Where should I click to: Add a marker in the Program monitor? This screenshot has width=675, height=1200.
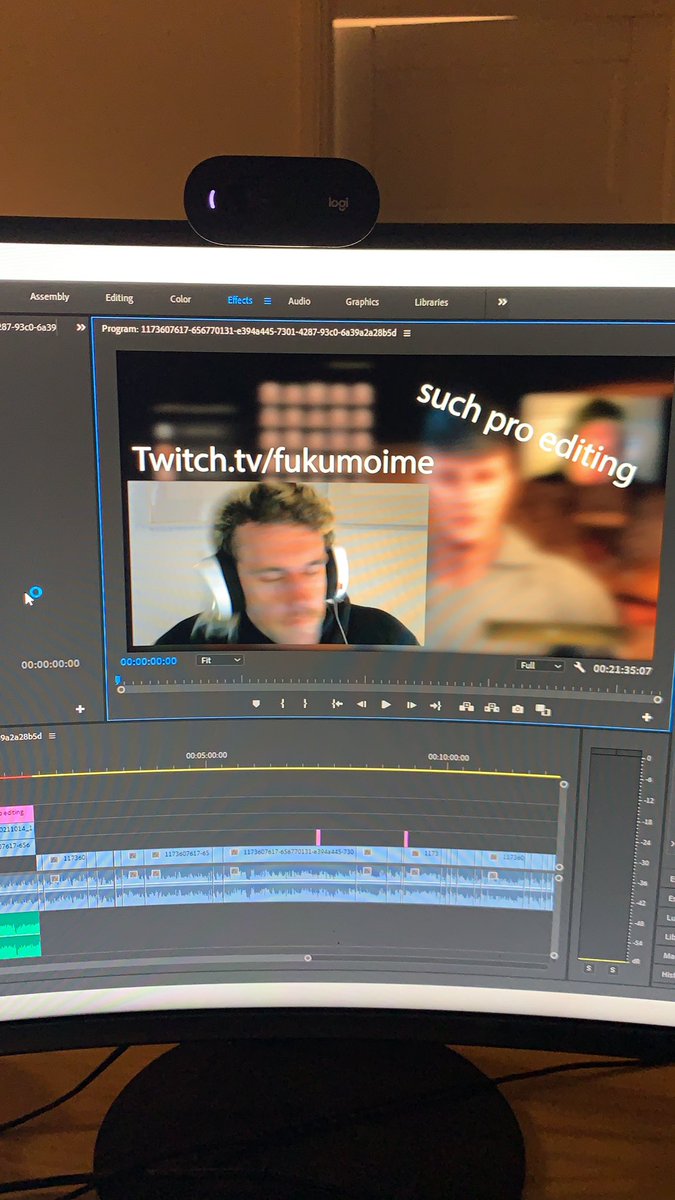click(256, 704)
